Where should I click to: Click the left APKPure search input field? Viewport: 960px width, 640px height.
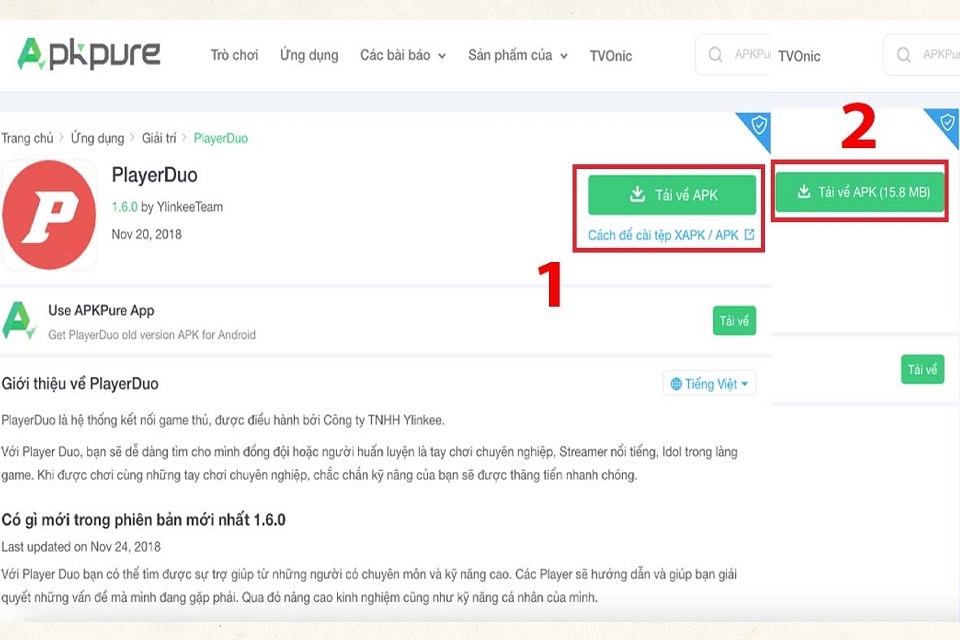coord(732,55)
